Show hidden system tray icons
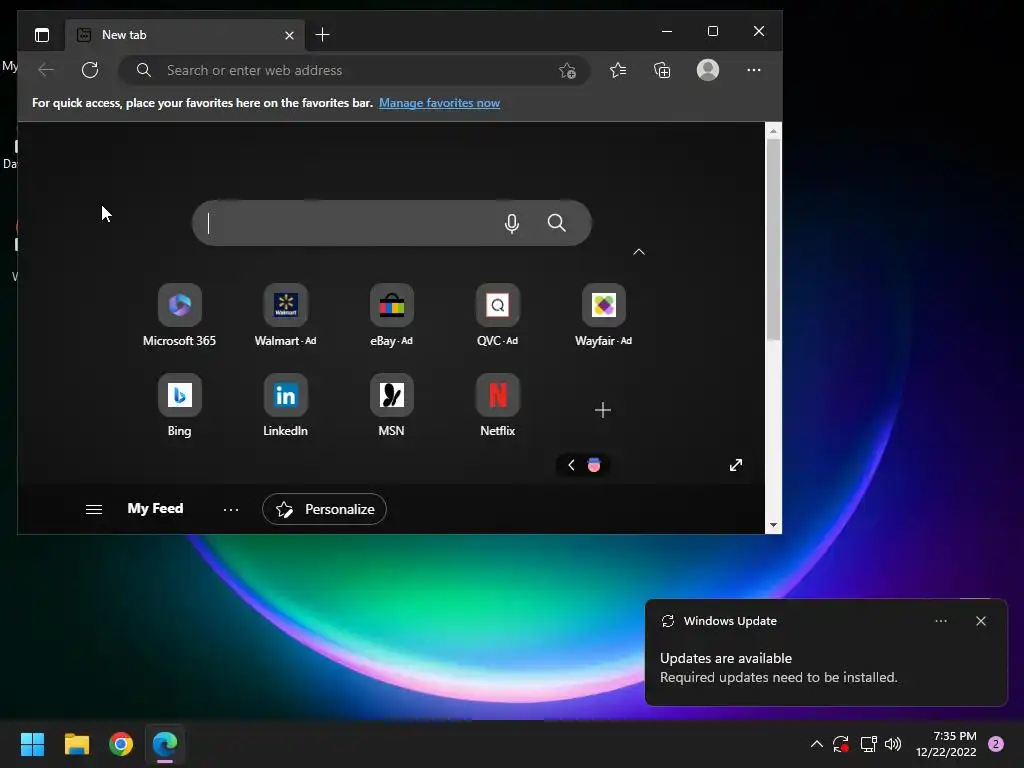The height and width of the screenshot is (768, 1024). point(816,744)
